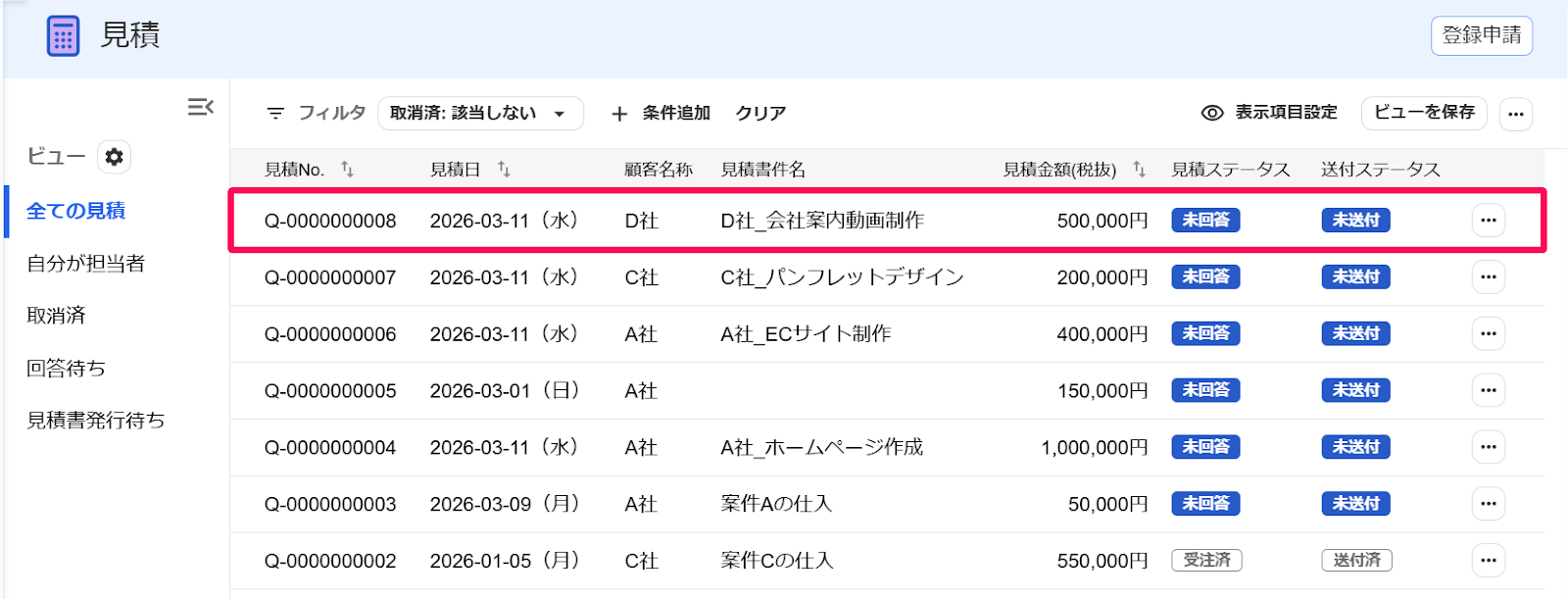
Task: Click the 1,000,000円 amount cell
Action: [1094, 448]
